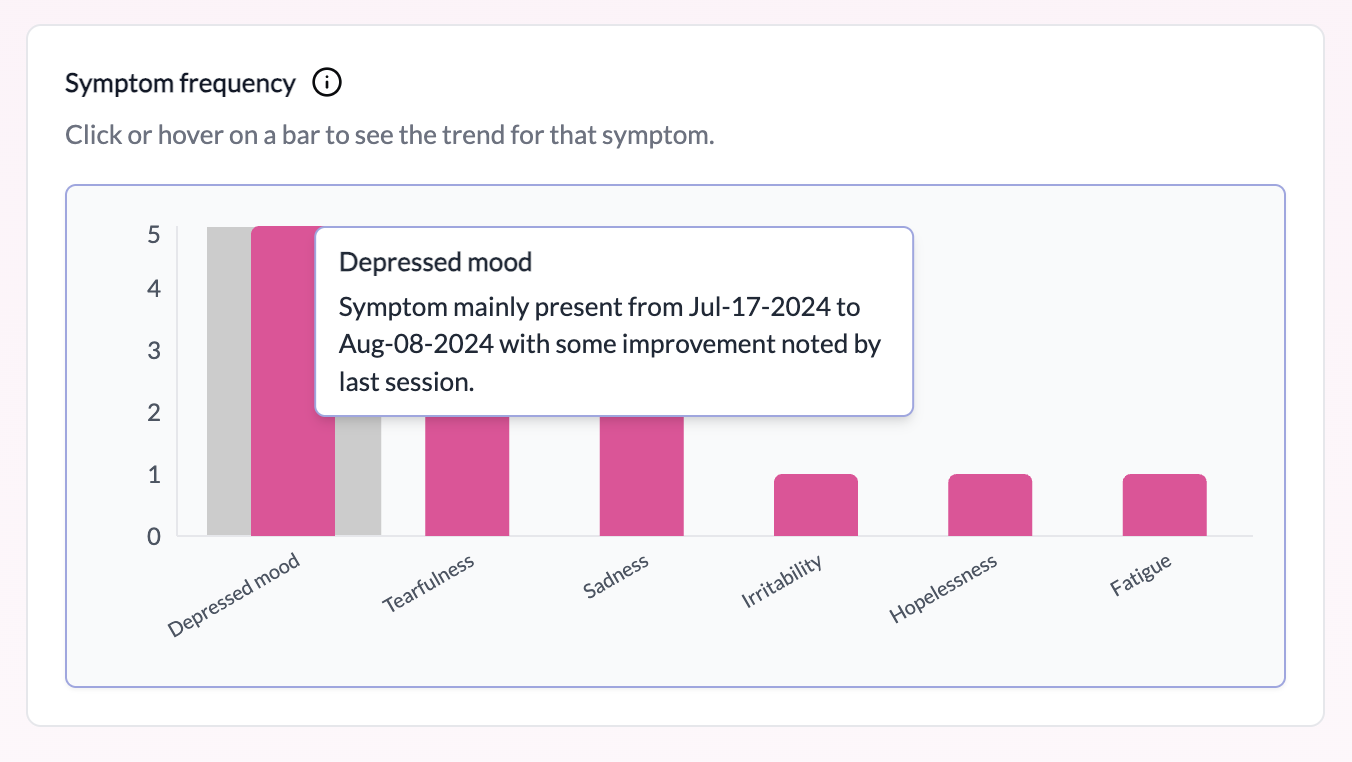Select the Sadness bar

[x=642, y=475]
